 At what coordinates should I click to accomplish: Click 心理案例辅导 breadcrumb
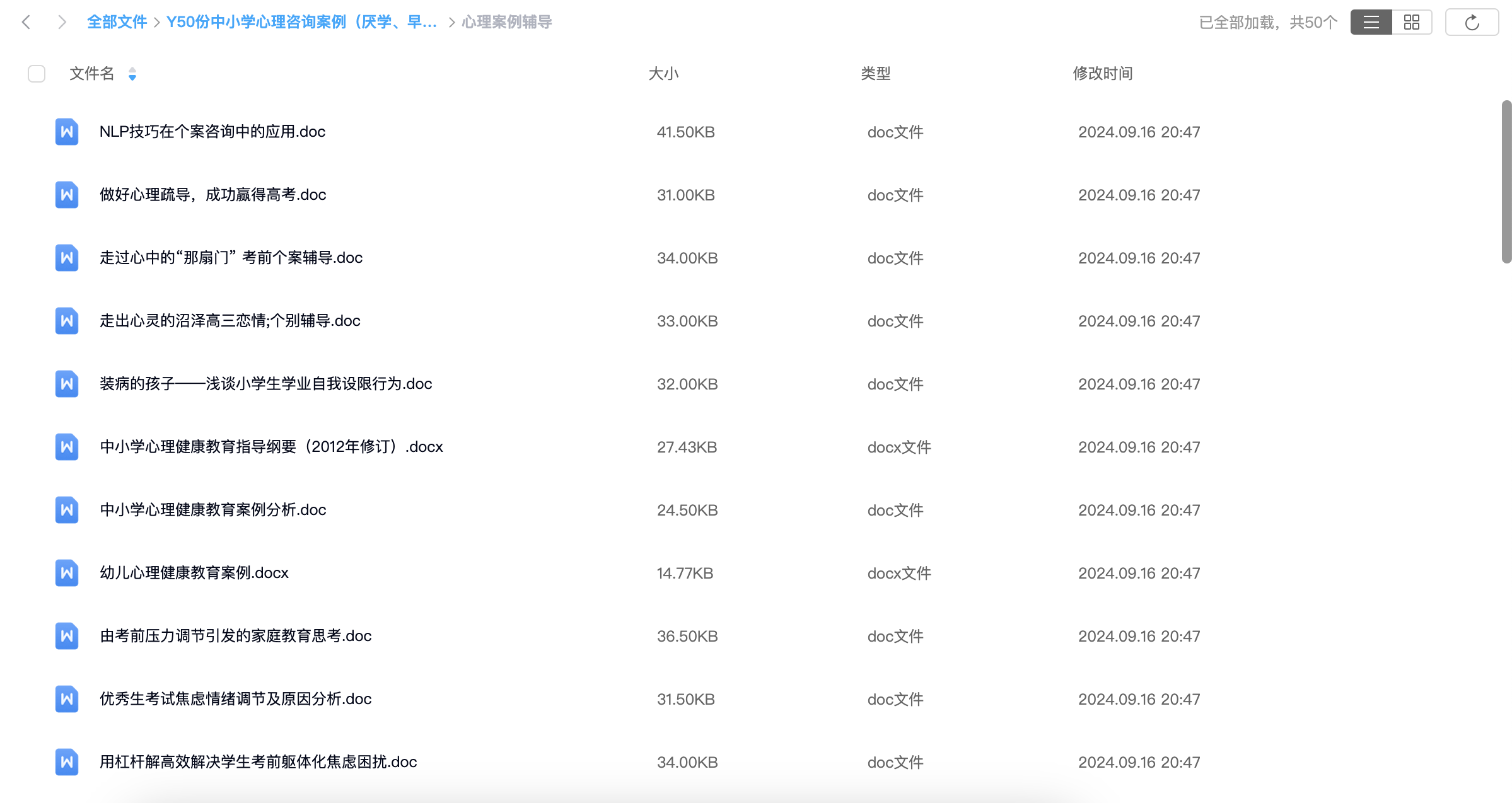(507, 22)
